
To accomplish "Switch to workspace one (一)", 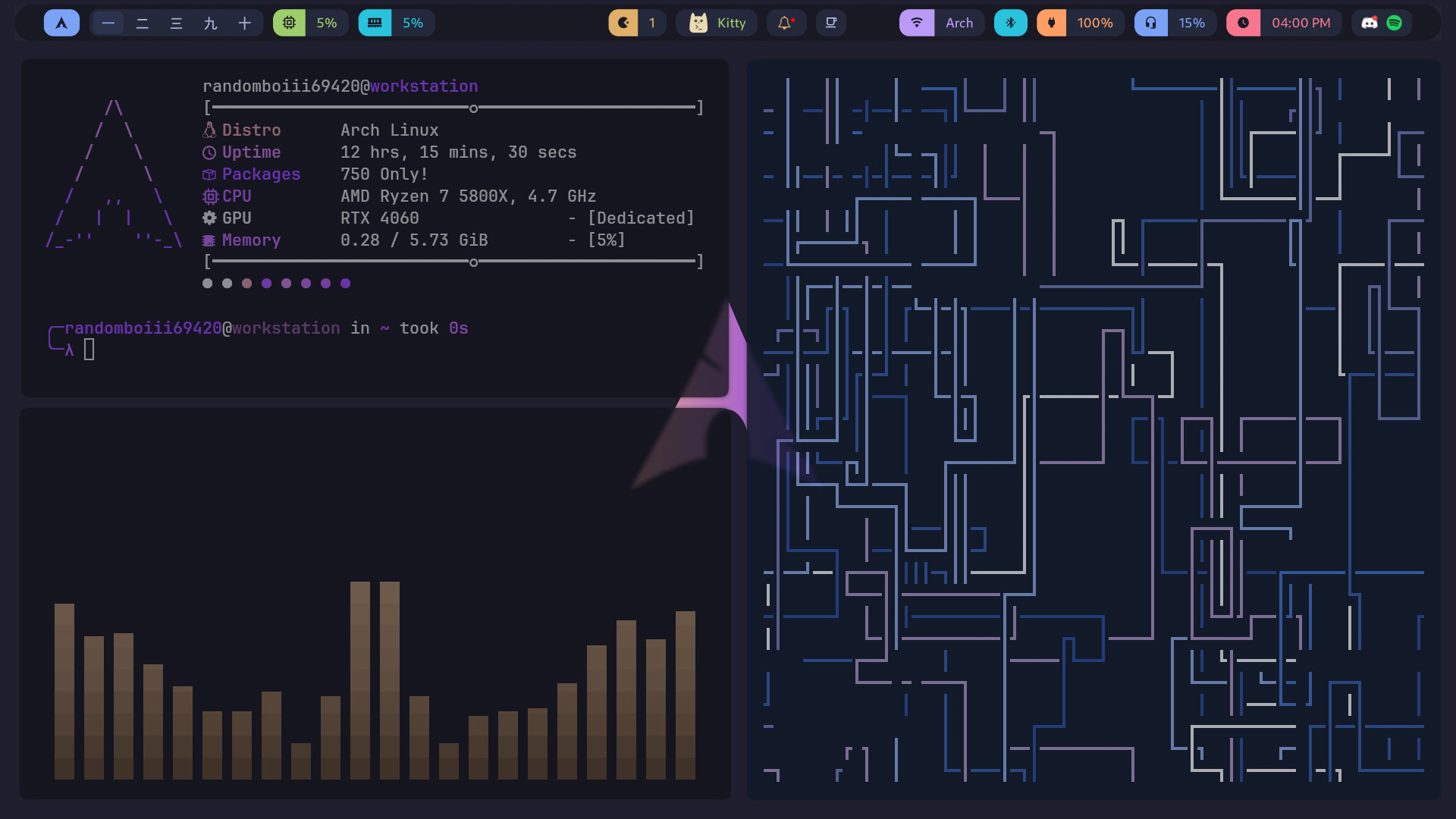I will (108, 23).
